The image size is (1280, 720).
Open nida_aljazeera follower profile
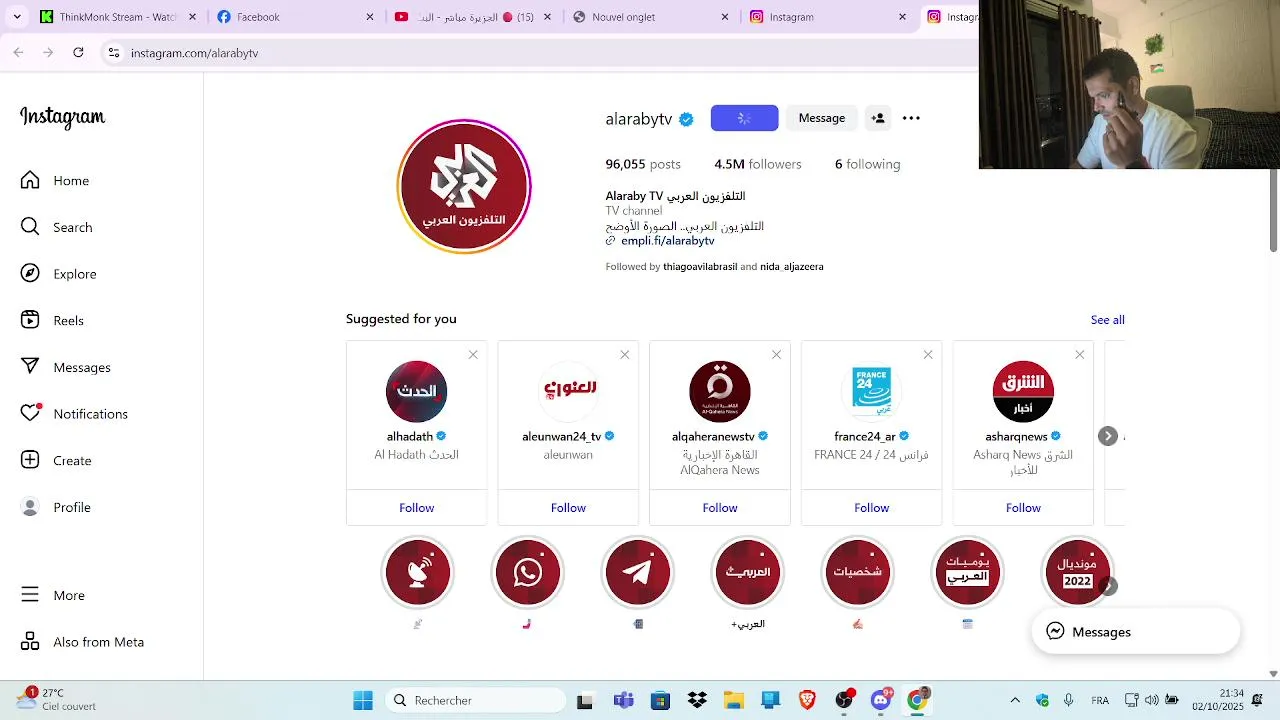[x=792, y=267]
